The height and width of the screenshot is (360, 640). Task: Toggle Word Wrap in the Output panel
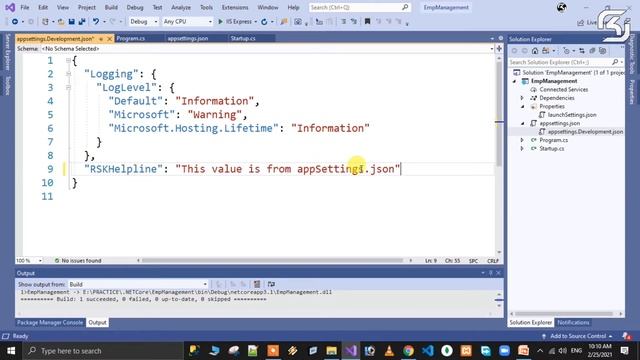271,284
